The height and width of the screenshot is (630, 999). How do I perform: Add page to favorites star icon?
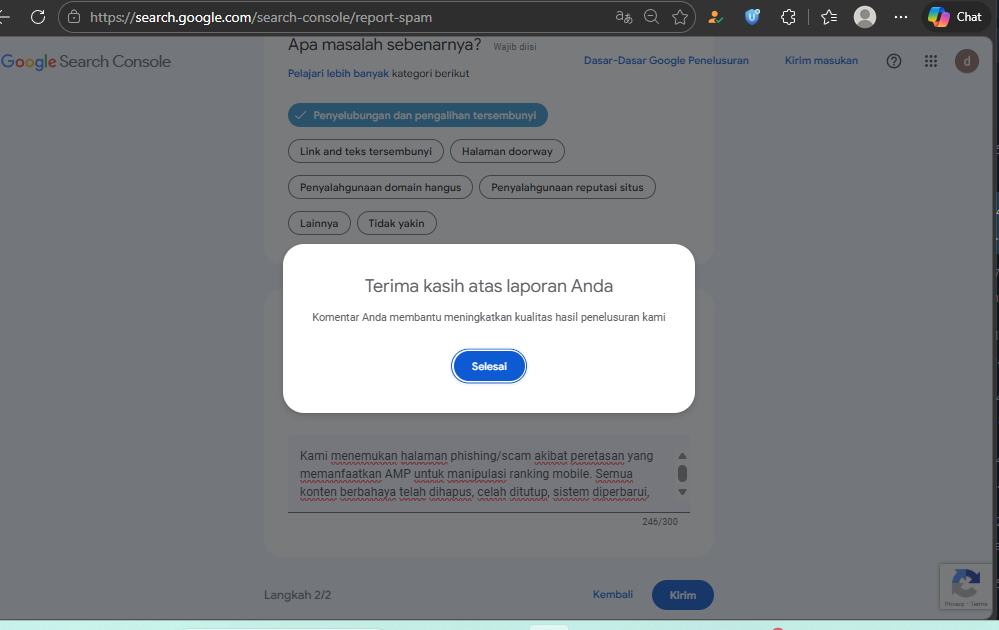[680, 17]
